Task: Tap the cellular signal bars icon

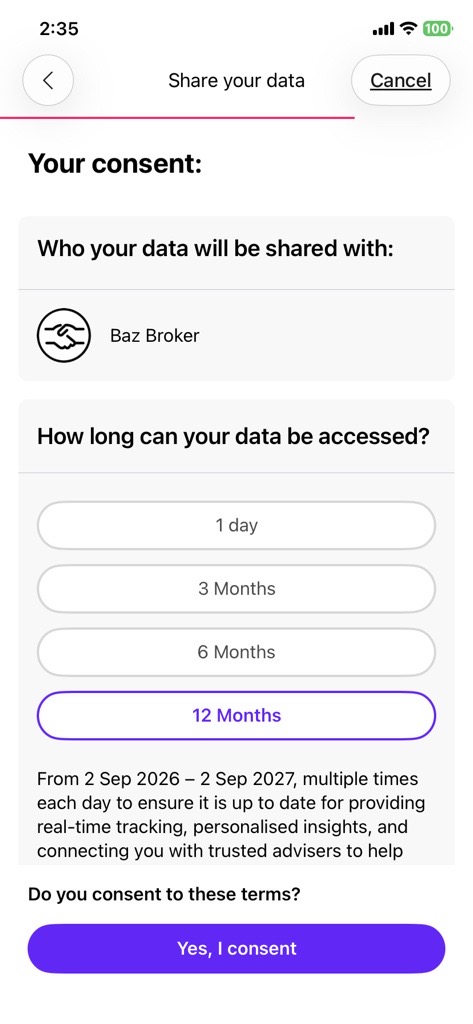Action: 383,29
